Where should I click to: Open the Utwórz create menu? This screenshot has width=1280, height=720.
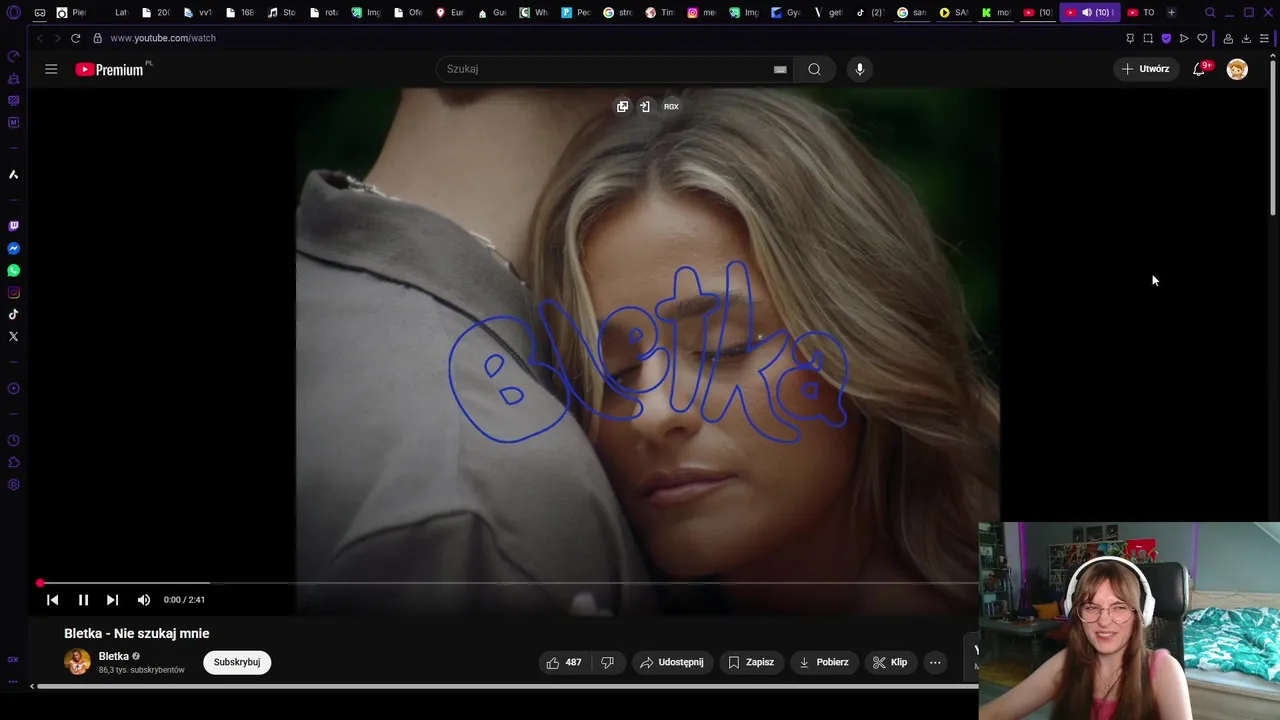click(1146, 69)
